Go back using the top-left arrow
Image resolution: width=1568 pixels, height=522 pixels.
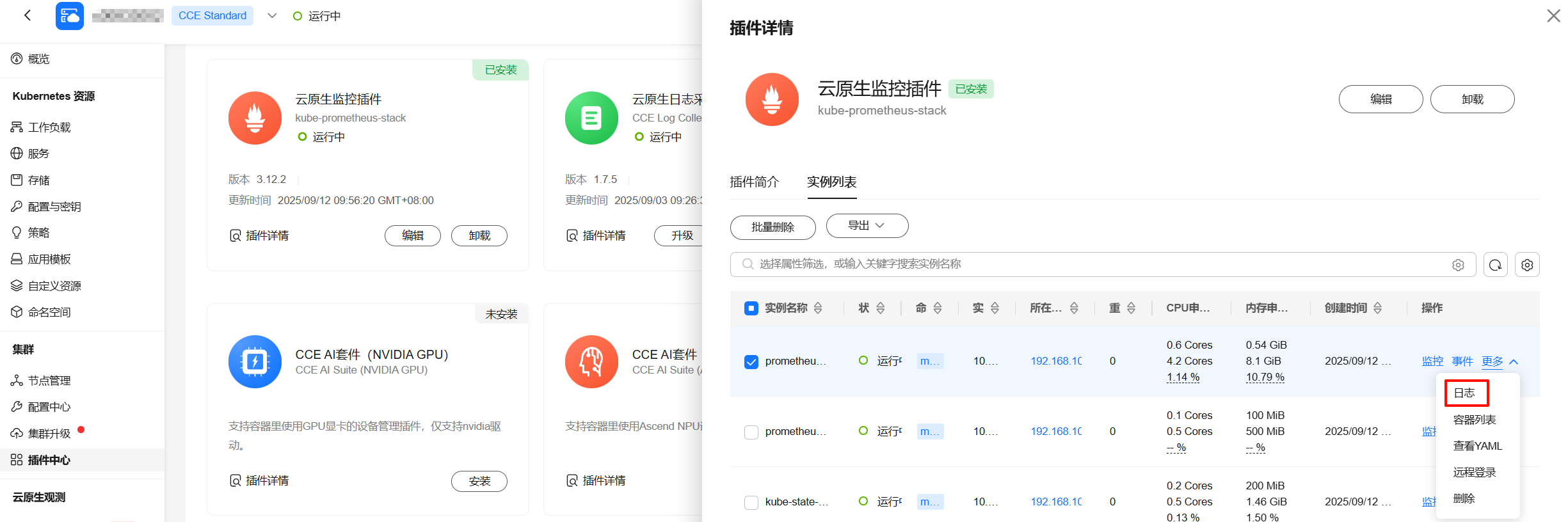[27, 15]
